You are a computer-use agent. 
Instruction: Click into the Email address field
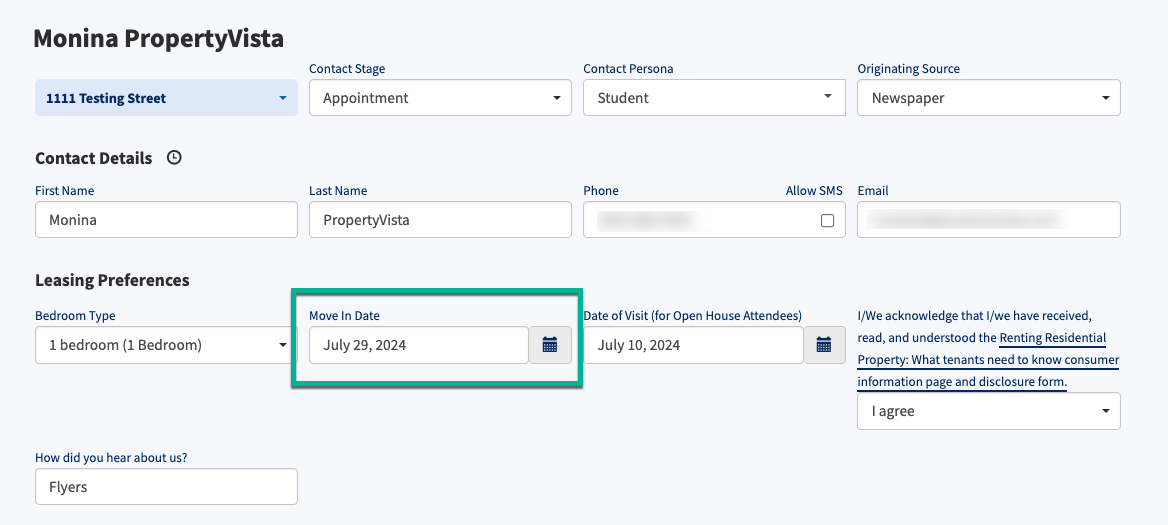point(988,220)
